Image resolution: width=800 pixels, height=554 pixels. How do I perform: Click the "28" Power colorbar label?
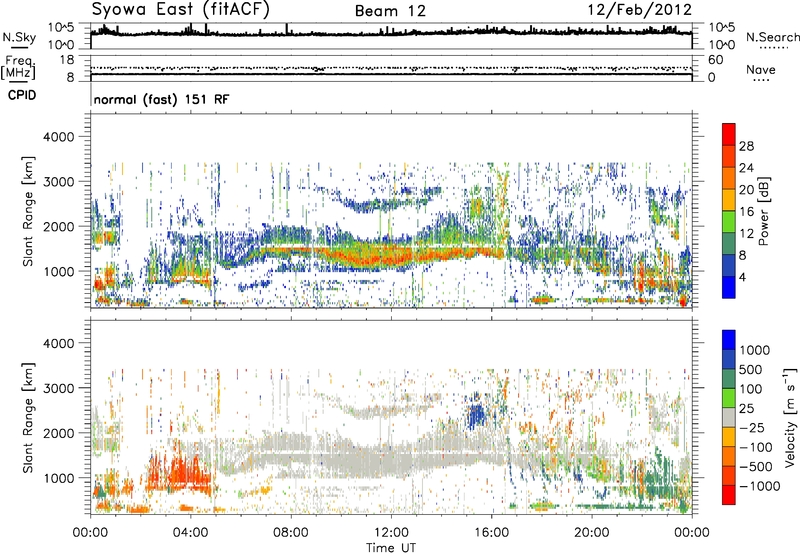tap(746, 146)
